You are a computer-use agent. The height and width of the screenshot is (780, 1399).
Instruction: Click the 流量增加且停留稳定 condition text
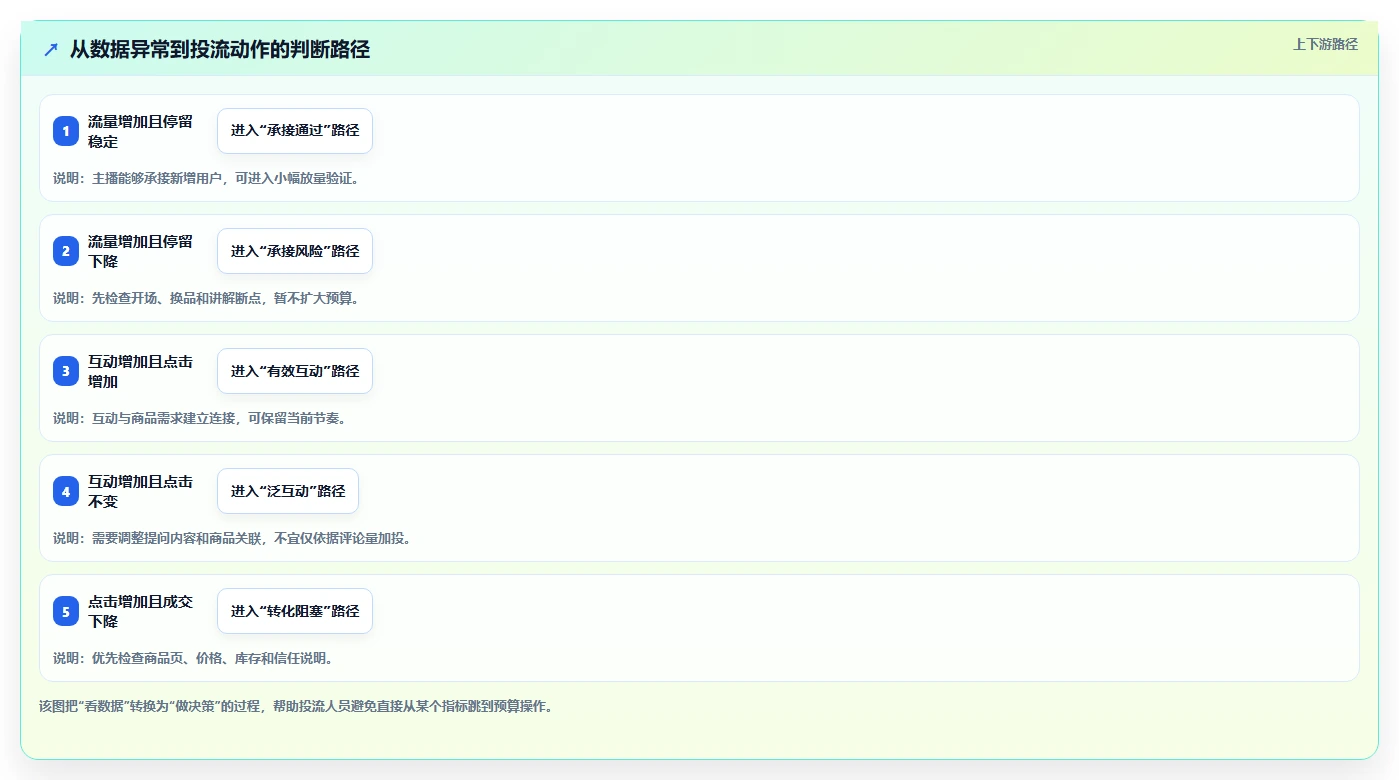pos(141,131)
